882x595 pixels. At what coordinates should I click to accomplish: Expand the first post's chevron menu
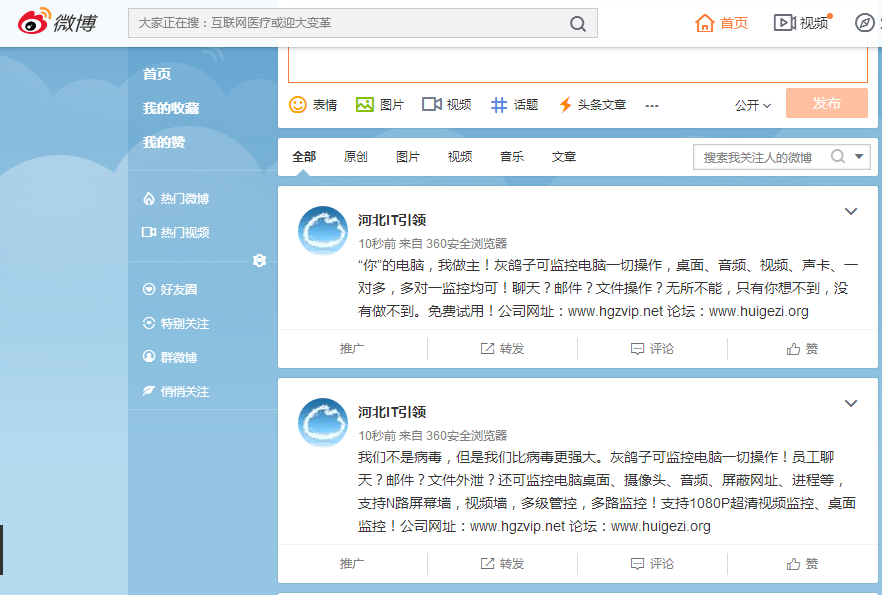pyautogui.click(x=851, y=211)
